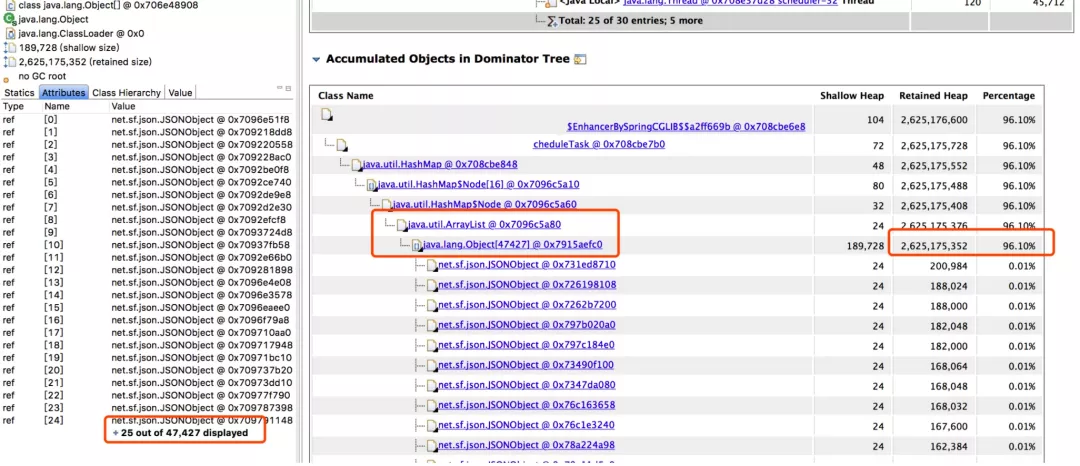1080x466 pixels.
Task: Select the Attributes tab
Action: 63,92
